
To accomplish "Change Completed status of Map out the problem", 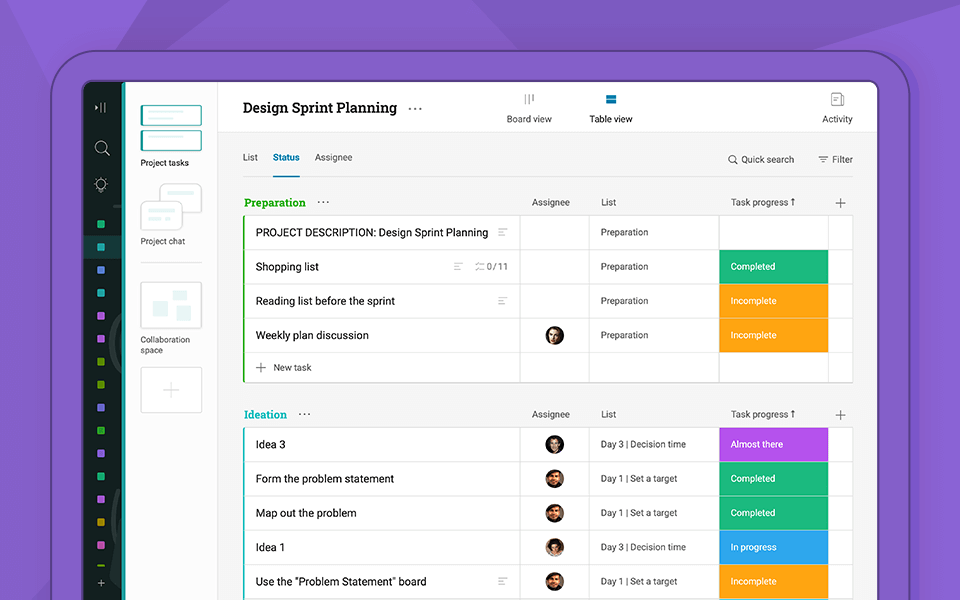I will coord(773,513).
